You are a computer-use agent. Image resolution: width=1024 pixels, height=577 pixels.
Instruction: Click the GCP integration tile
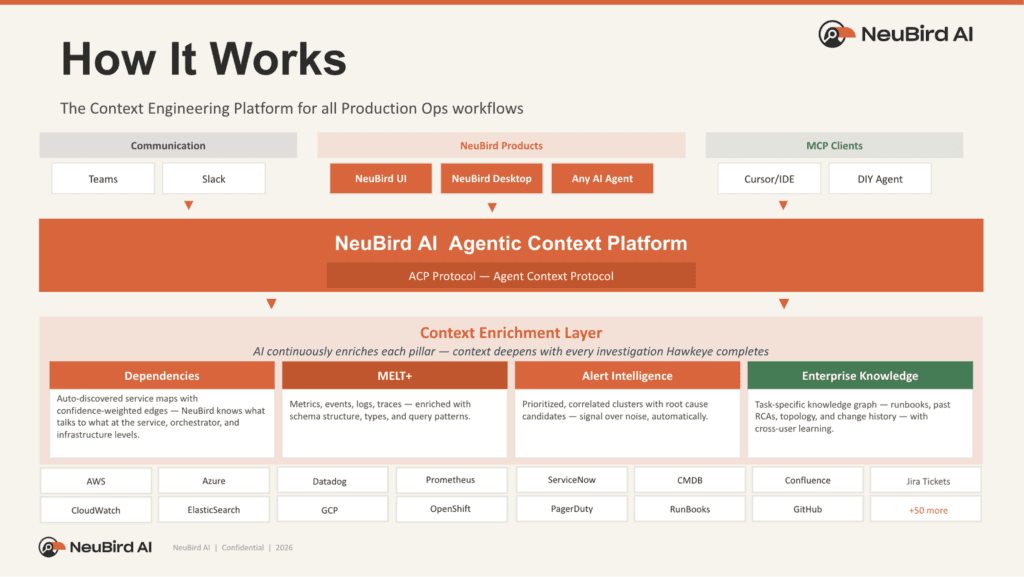tap(332, 509)
